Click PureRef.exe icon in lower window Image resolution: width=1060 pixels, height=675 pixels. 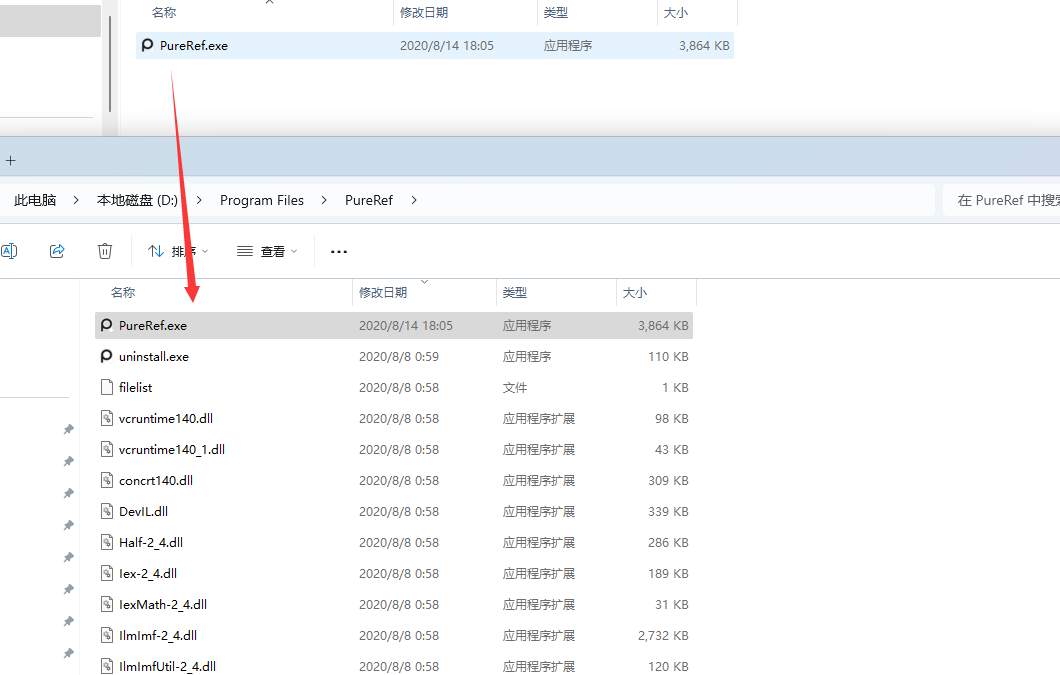click(106, 325)
